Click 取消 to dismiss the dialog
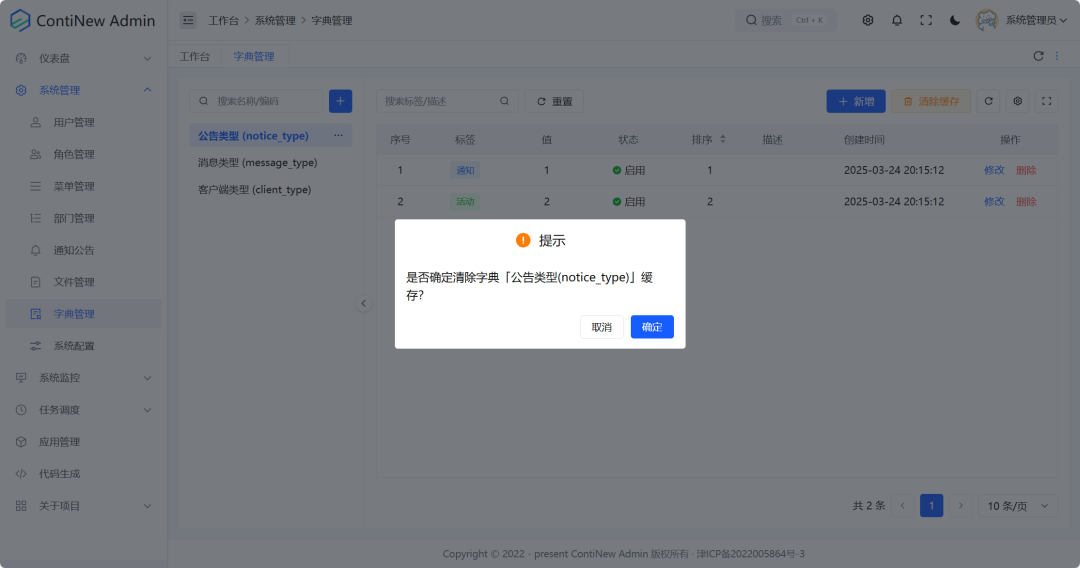The height and width of the screenshot is (568, 1080). point(601,327)
